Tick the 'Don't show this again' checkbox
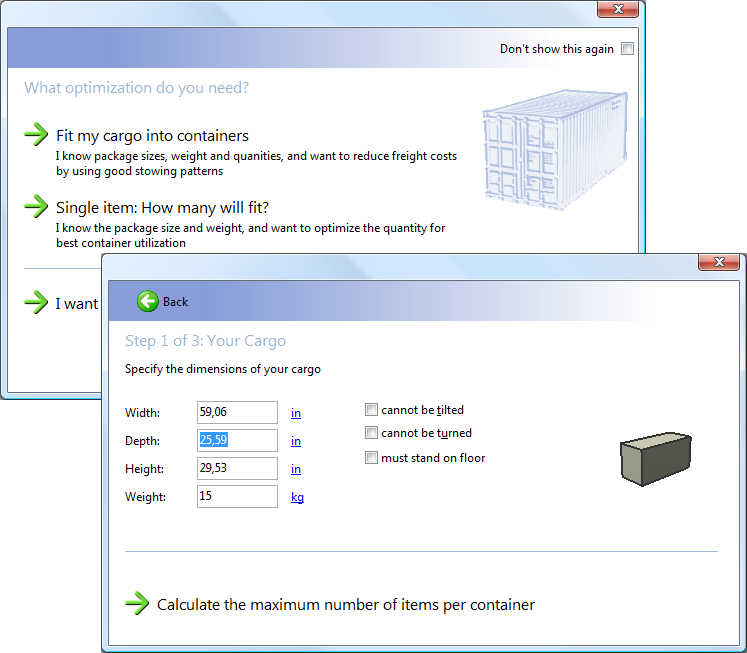 (627, 49)
